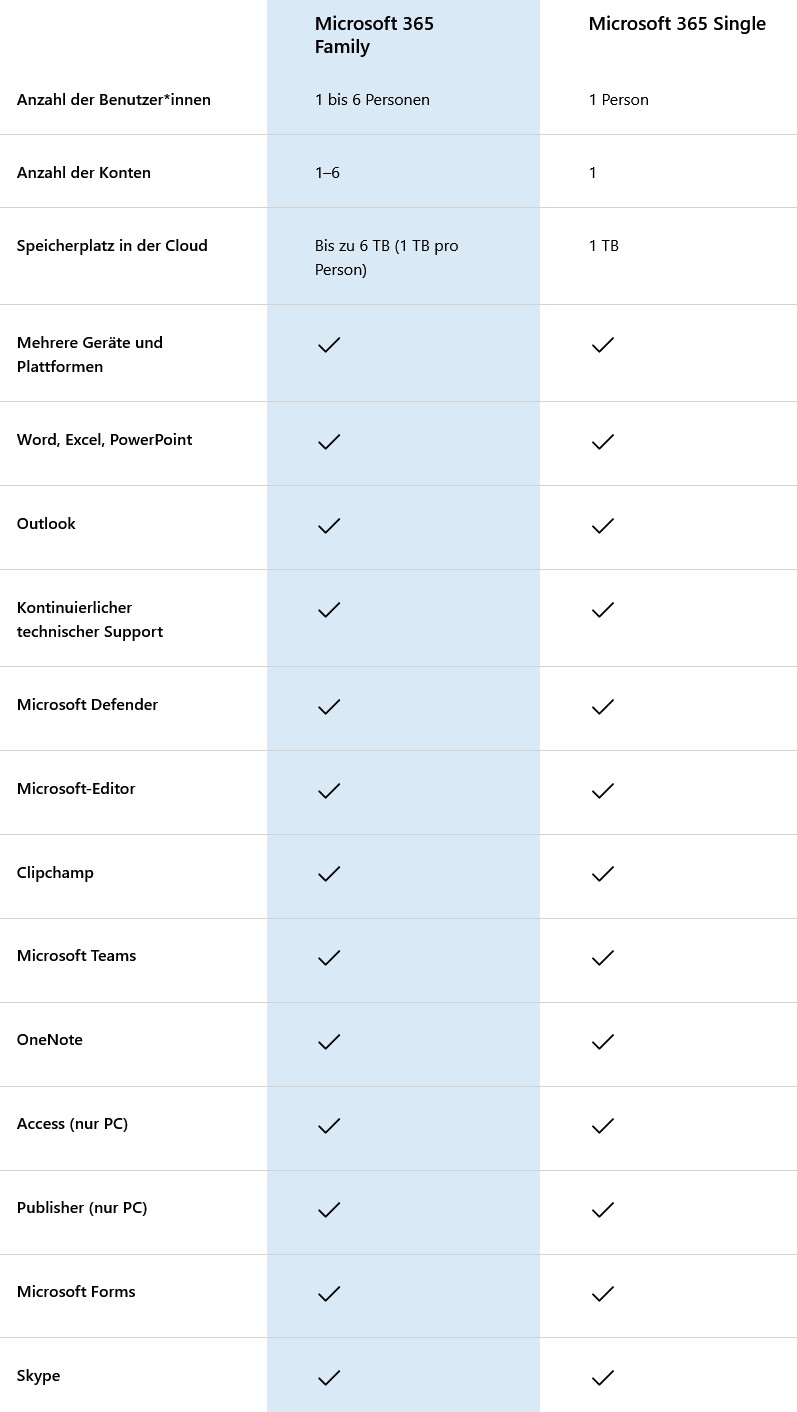797x1412 pixels.
Task: Click the Single checkmark for Microsoft Teams
Action: point(602,957)
